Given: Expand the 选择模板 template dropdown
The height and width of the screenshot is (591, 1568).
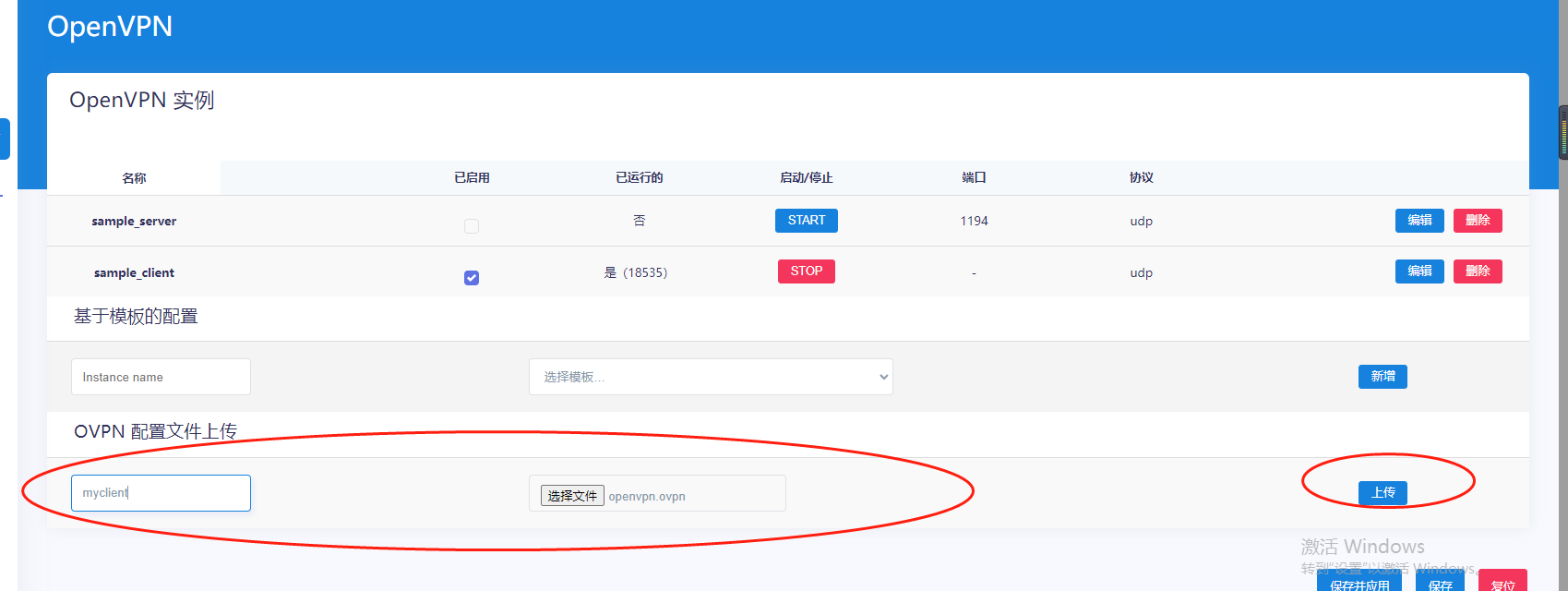Looking at the screenshot, I should [710, 377].
